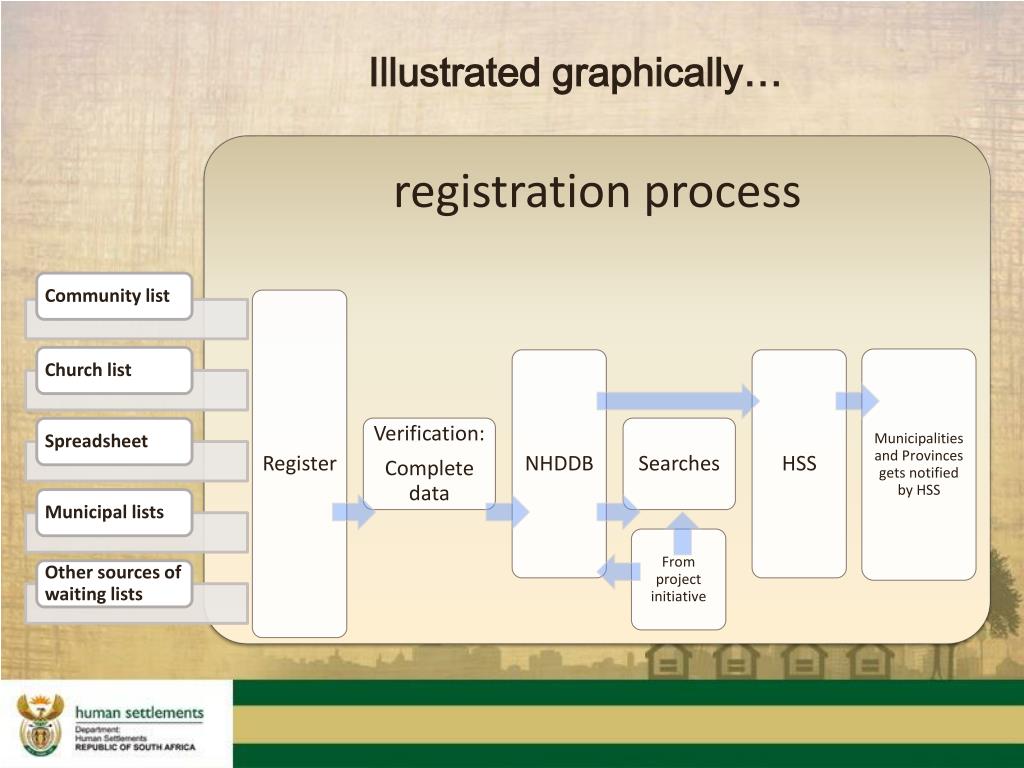1024x768 pixels.
Task: Select the Searches box
Action: 679,464
